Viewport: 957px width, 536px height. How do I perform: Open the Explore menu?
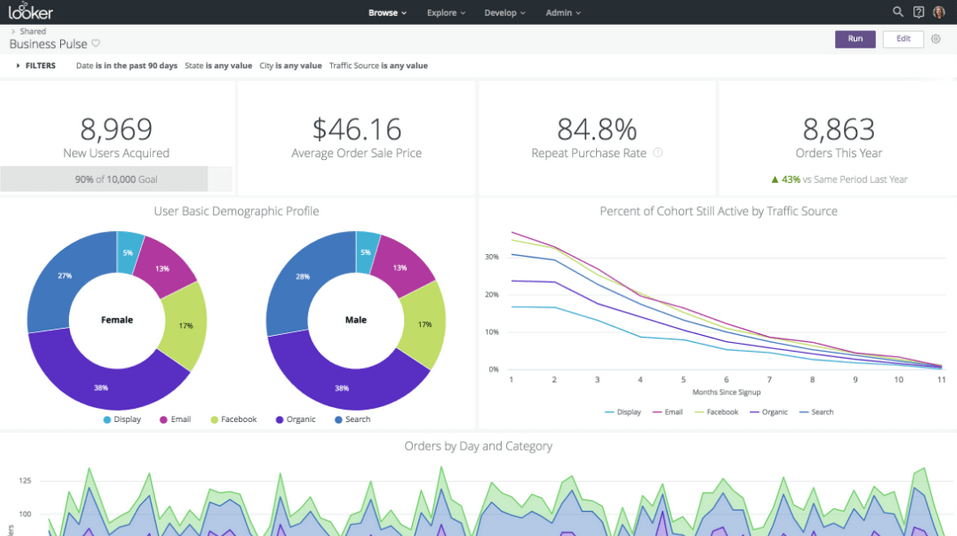pyautogui.click(x=446, y=12)
